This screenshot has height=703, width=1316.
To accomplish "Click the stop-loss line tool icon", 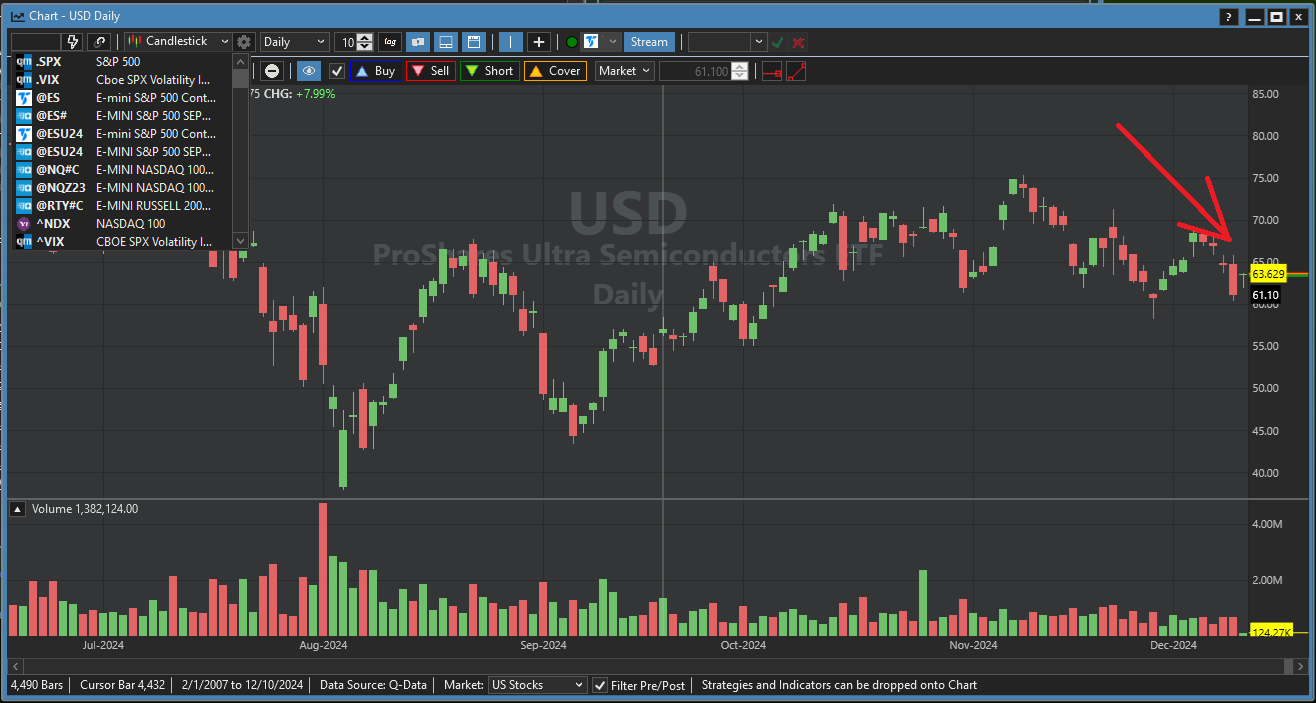I will [x=771, y=71].
